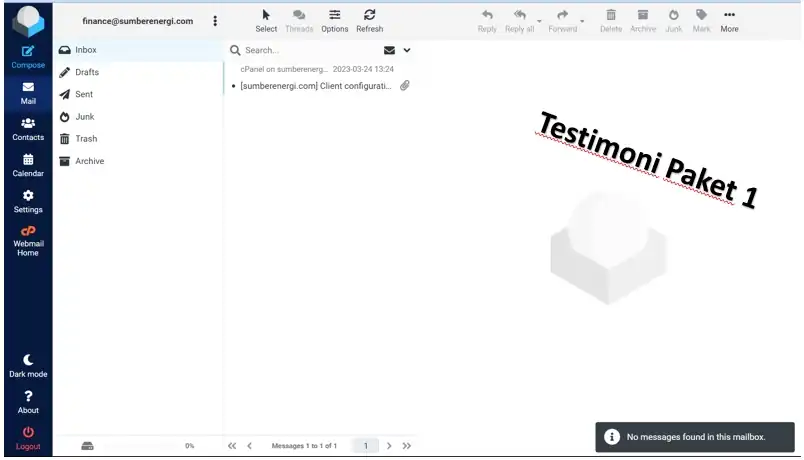Screen dimensions: 804x460
Task: Open the Calendar section
Action: (x=28, y=166)
